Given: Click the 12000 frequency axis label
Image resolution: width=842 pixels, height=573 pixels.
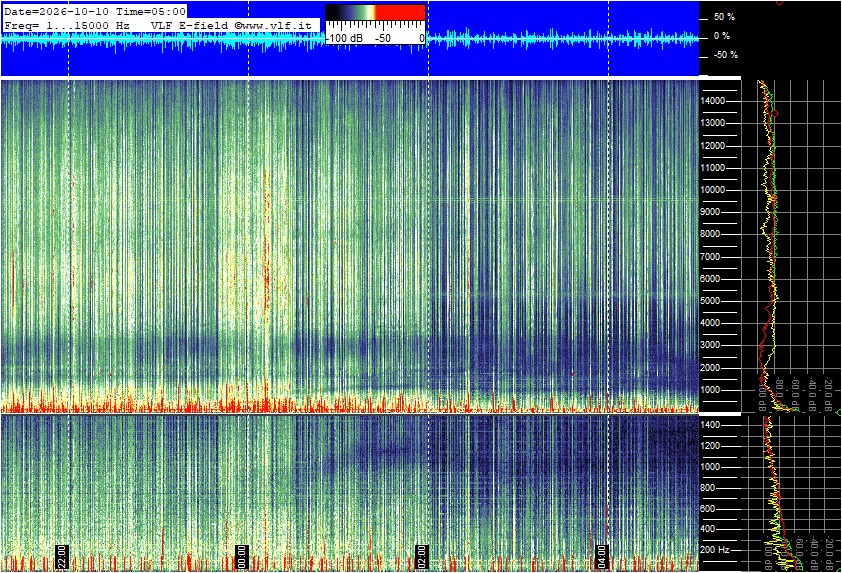Looking at the screenshot, I should (713, 146).
